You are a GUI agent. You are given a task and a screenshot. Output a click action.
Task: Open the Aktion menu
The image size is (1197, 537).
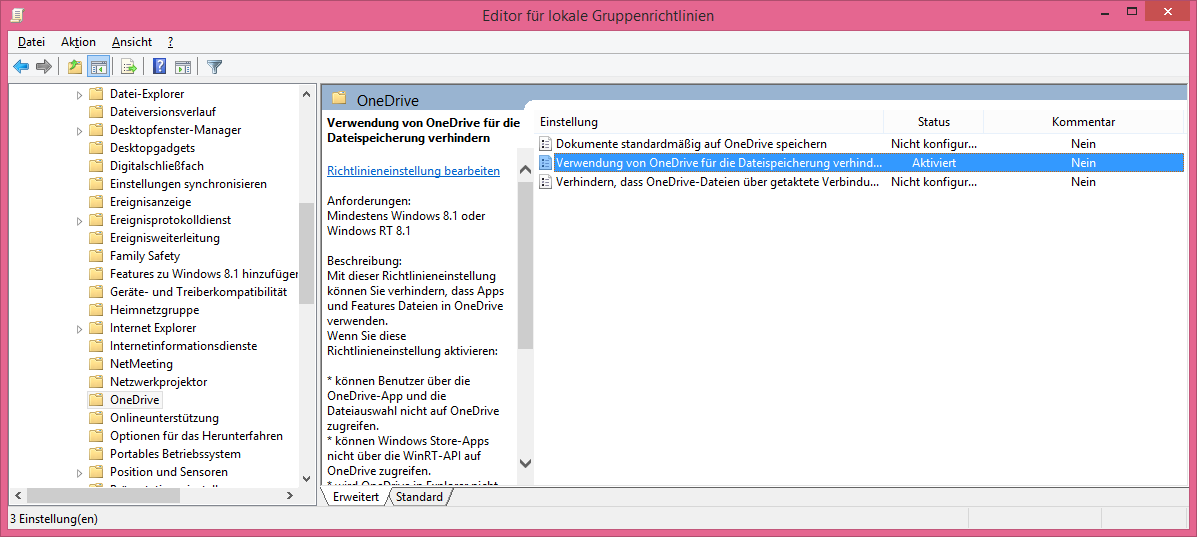78,42
